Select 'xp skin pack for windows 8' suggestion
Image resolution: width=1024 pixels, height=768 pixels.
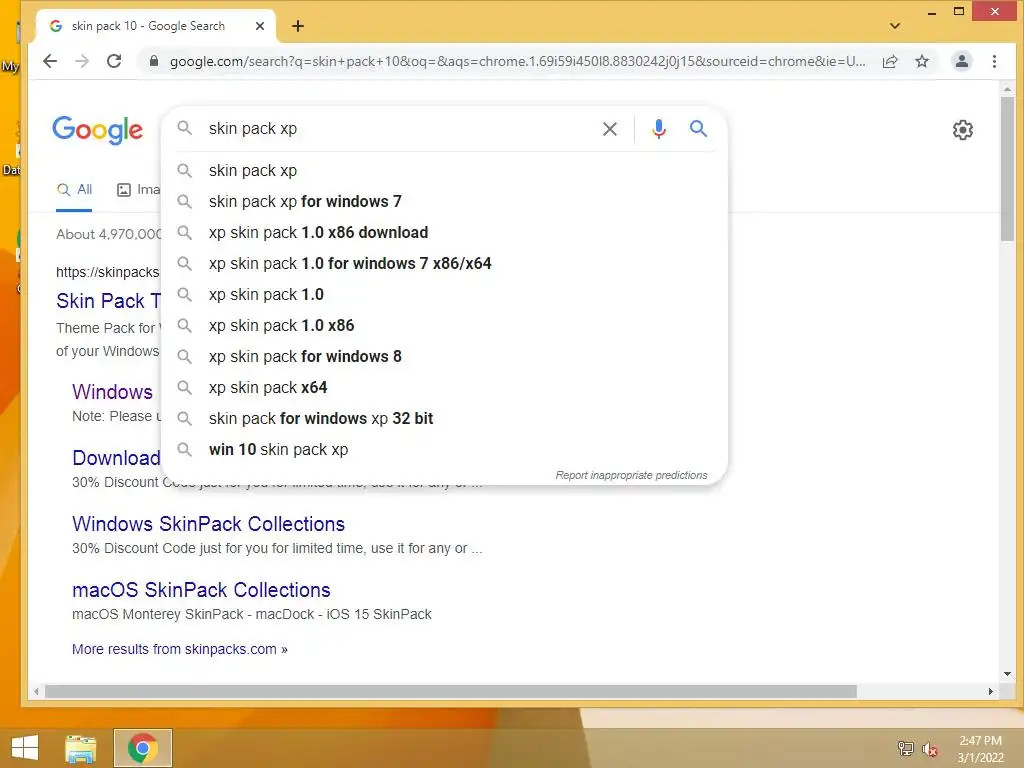pos(444,357)
